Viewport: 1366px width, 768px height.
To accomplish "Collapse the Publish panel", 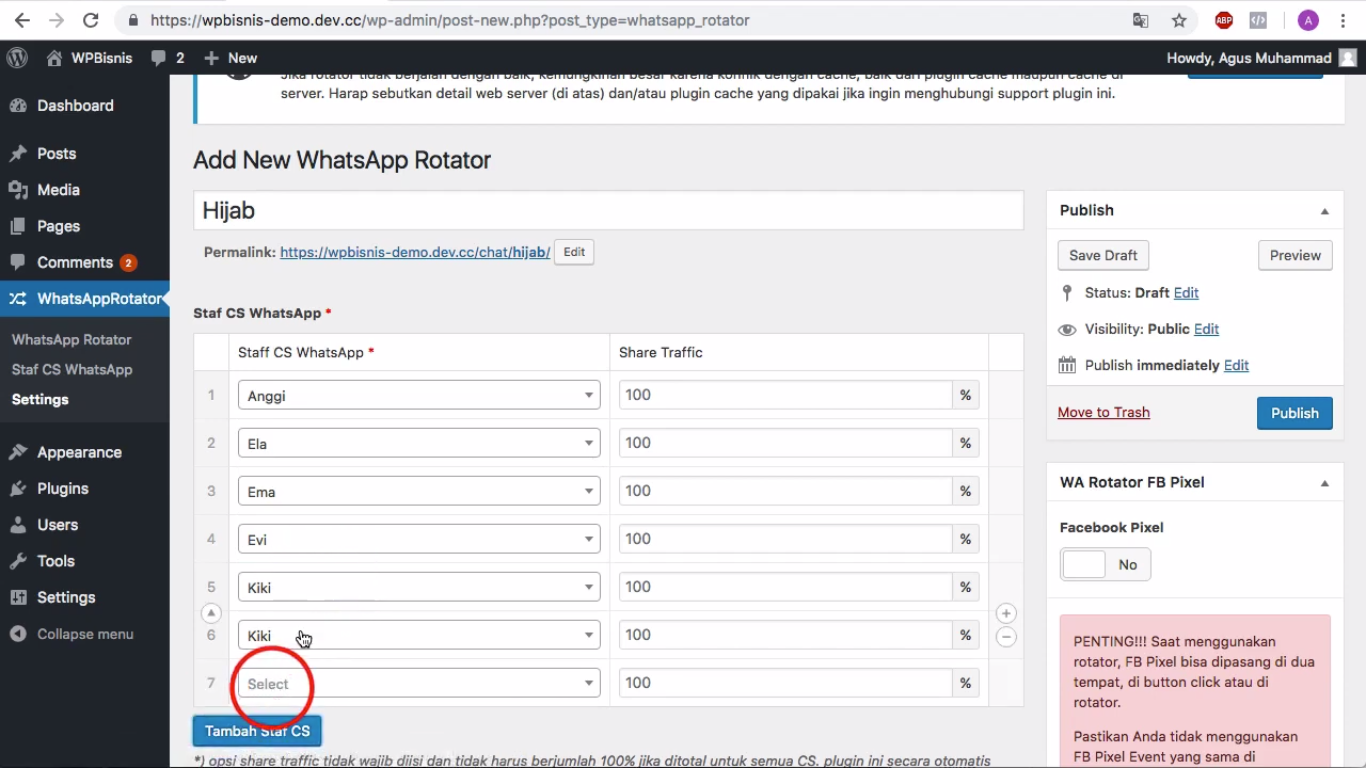I will click(1324, 211).
